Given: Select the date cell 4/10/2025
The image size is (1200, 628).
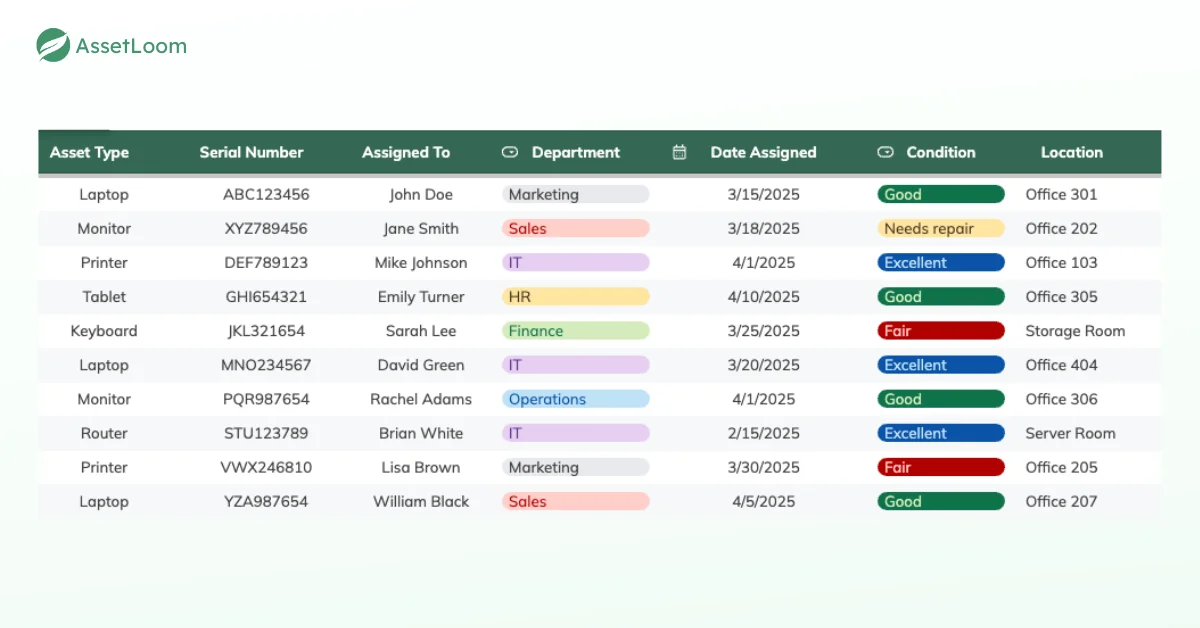Looking at the screenshot, I should pyautogui.click(x=764, y=297).
